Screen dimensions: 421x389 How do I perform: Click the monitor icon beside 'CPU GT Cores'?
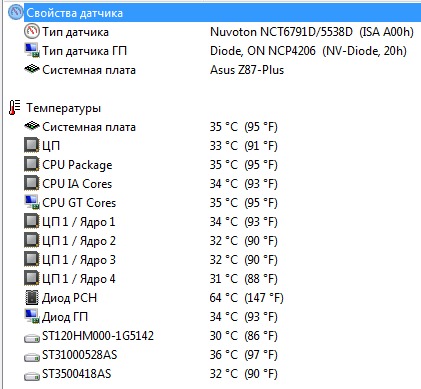coord(32,202)
